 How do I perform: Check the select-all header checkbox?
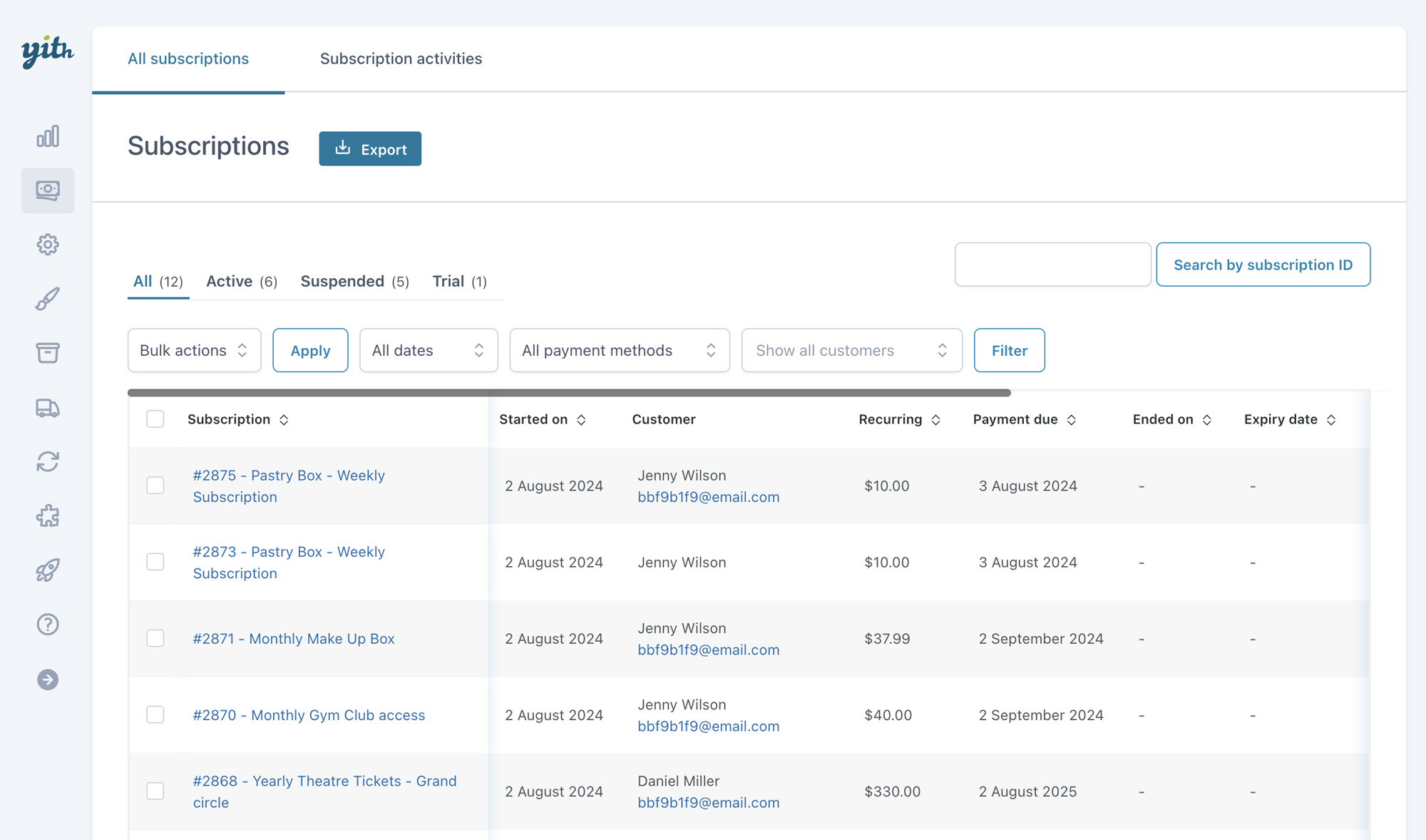pos(155,419)
